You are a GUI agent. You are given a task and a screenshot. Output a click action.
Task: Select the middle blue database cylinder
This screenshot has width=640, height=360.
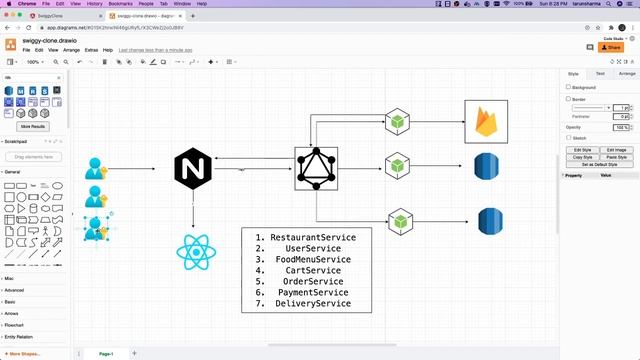click(487, 166)
